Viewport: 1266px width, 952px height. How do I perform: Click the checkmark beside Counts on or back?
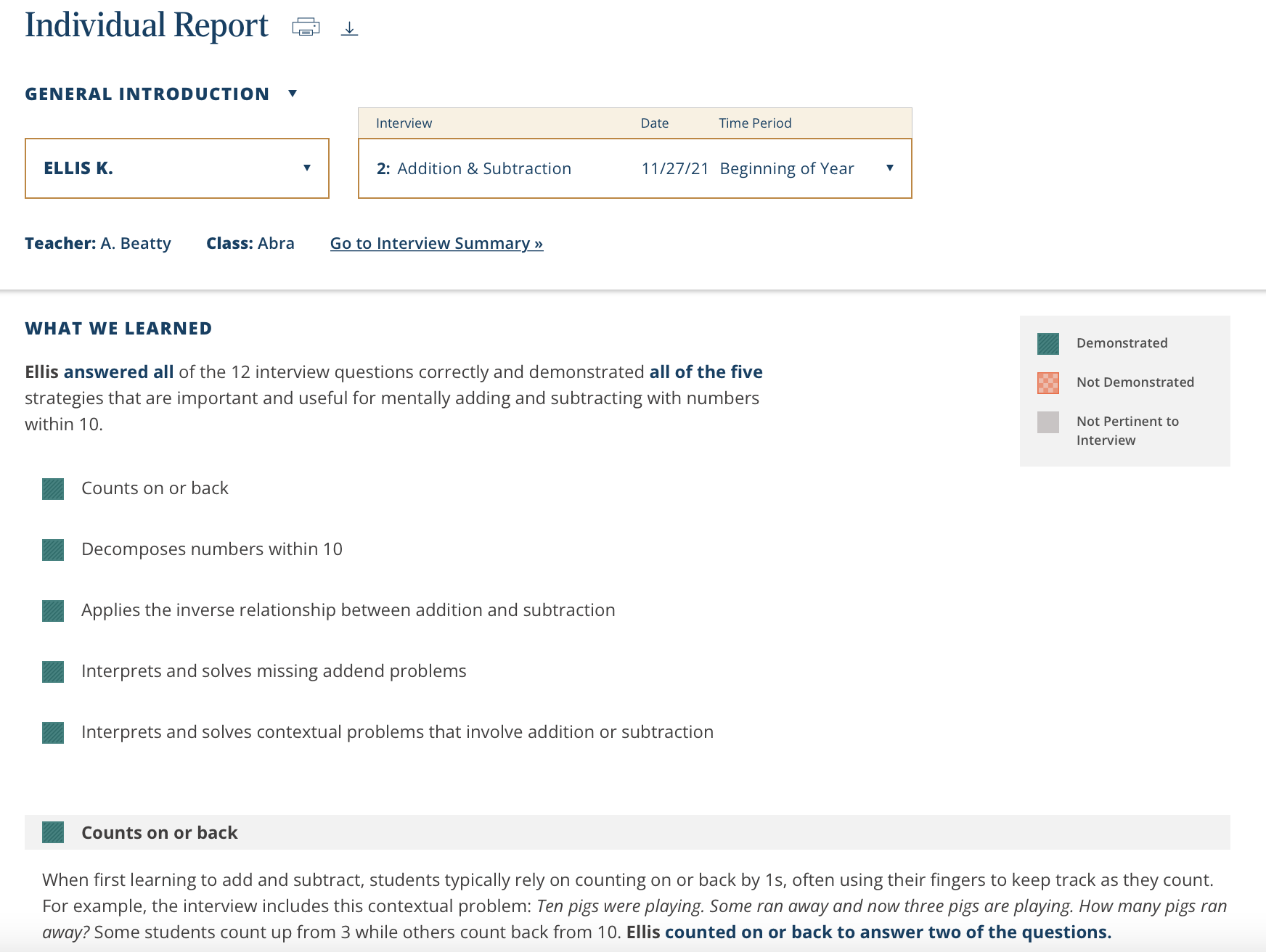pyautogui.click(x=52, y=489)
